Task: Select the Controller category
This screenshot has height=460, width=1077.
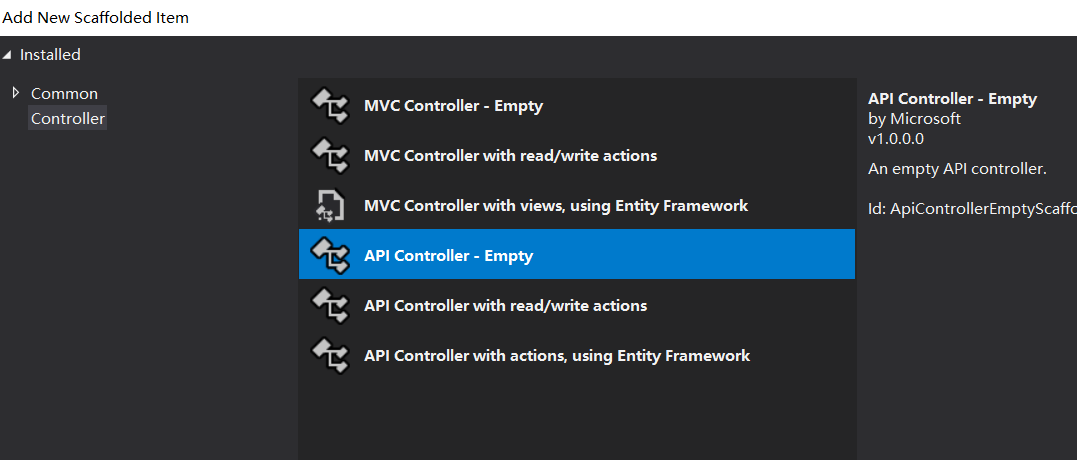Action: [x=68, y=119]
